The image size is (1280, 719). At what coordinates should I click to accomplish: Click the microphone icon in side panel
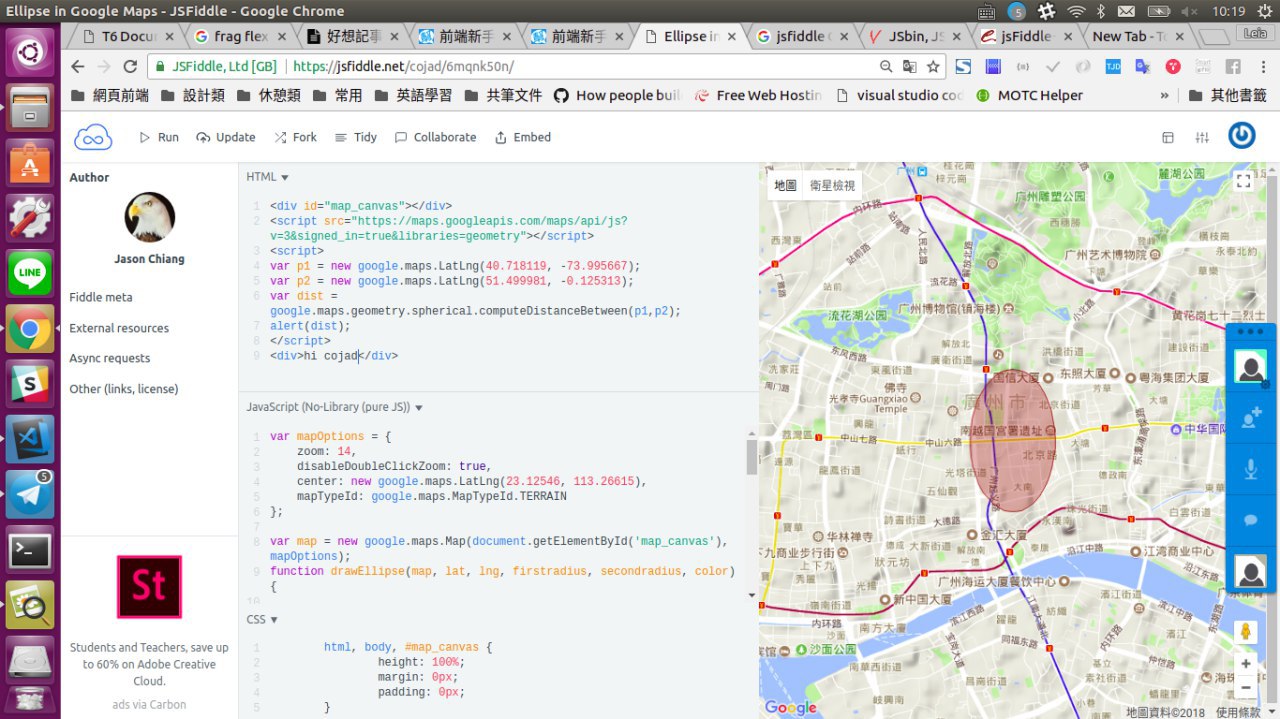(x=1251, y=470)
